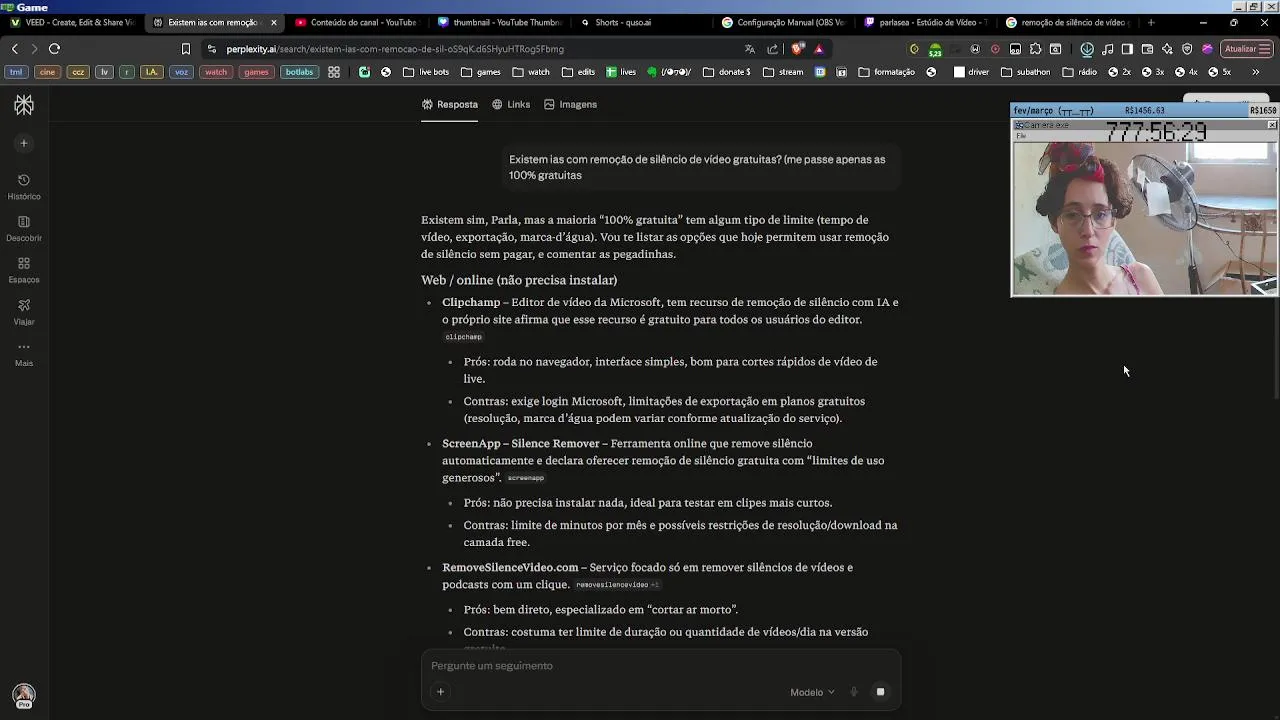Open Leo AI sparkle icon

[1167, 48]
